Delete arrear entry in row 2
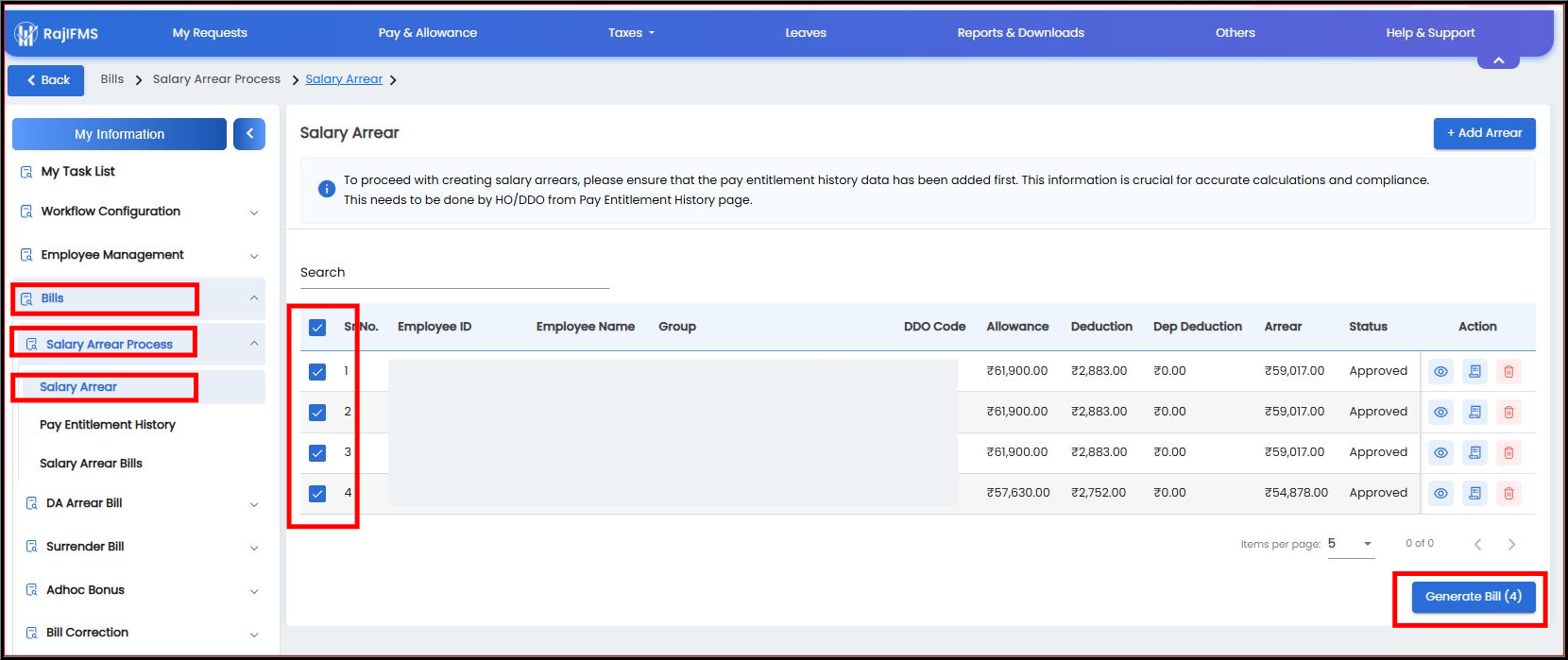Viewport: 1568px width, 660px height. tap(1508, 413)
